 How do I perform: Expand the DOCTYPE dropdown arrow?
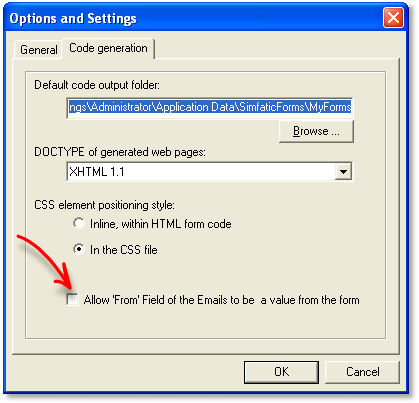click(343, 172)
